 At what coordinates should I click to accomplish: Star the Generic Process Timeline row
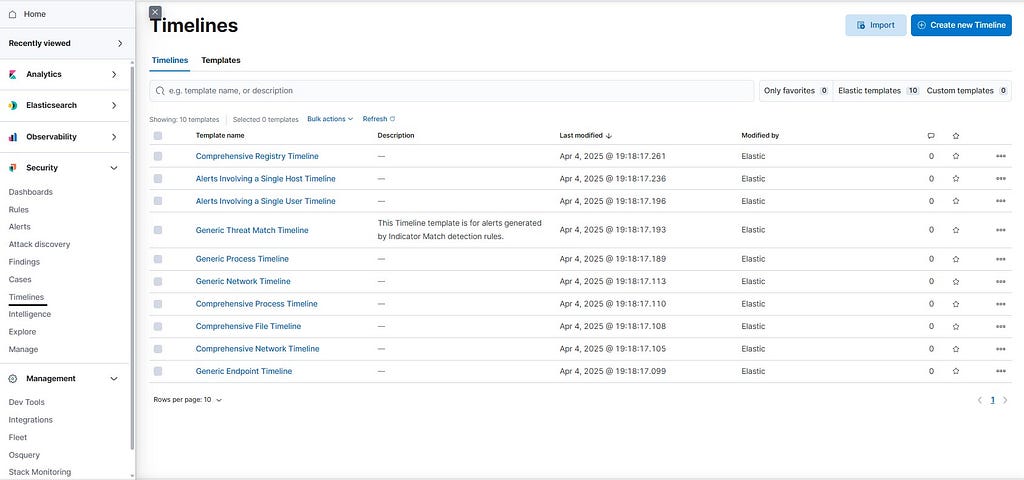956,259
